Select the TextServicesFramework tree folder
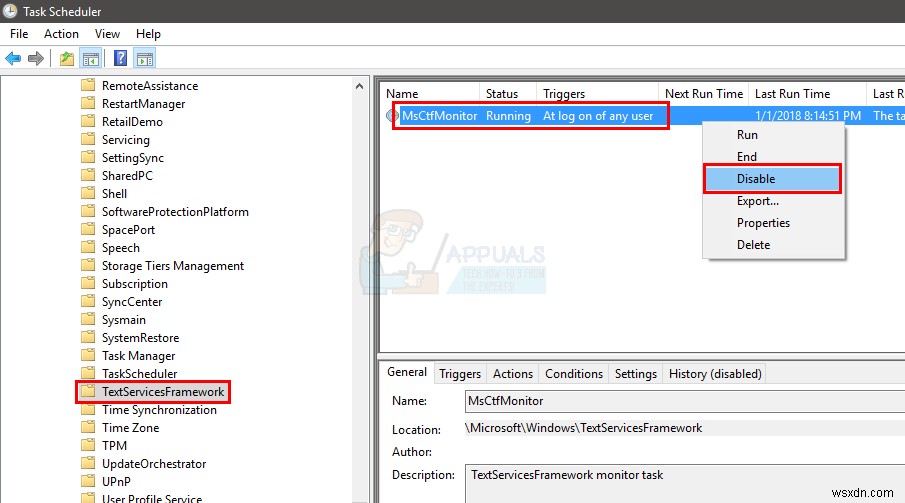905x503 pixels. (x=163, y=392)
